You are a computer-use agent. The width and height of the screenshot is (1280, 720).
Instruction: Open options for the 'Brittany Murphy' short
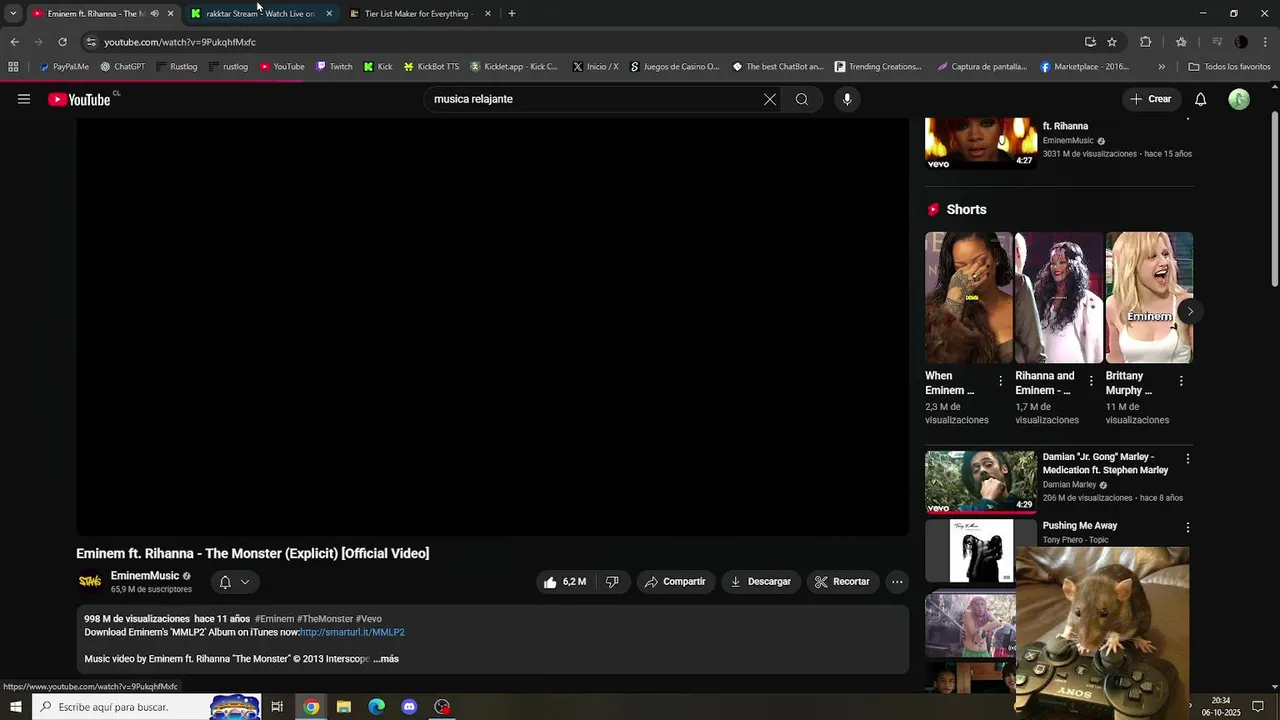click(1181, 381)
